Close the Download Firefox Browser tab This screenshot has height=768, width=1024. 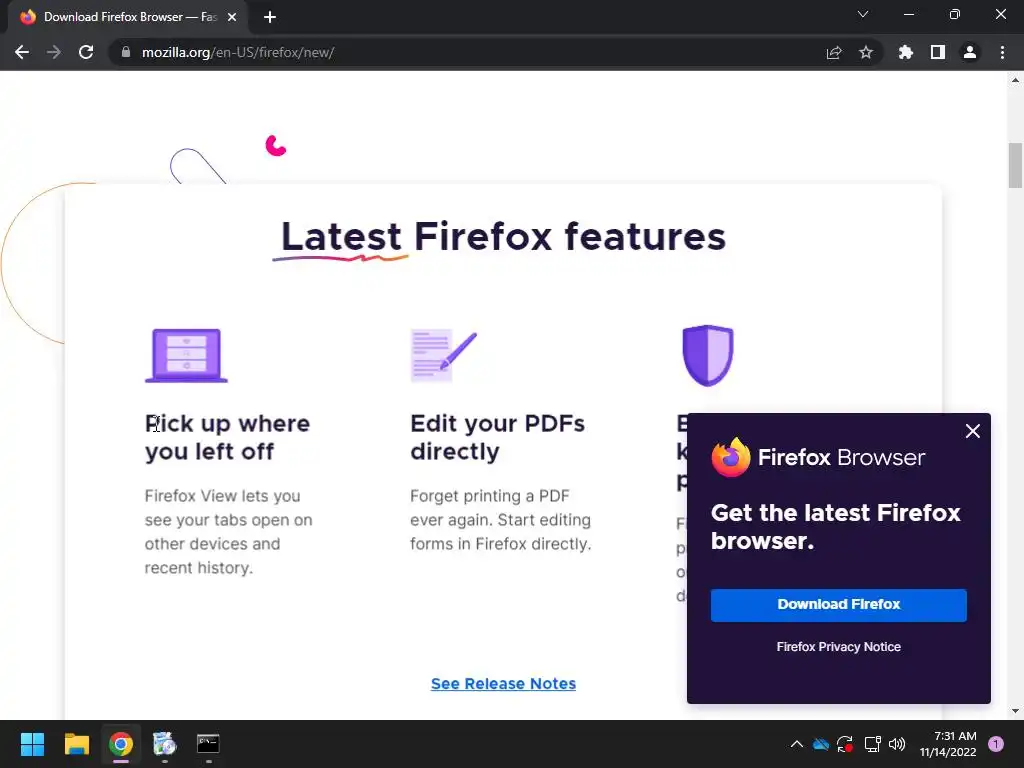point(232,17)
